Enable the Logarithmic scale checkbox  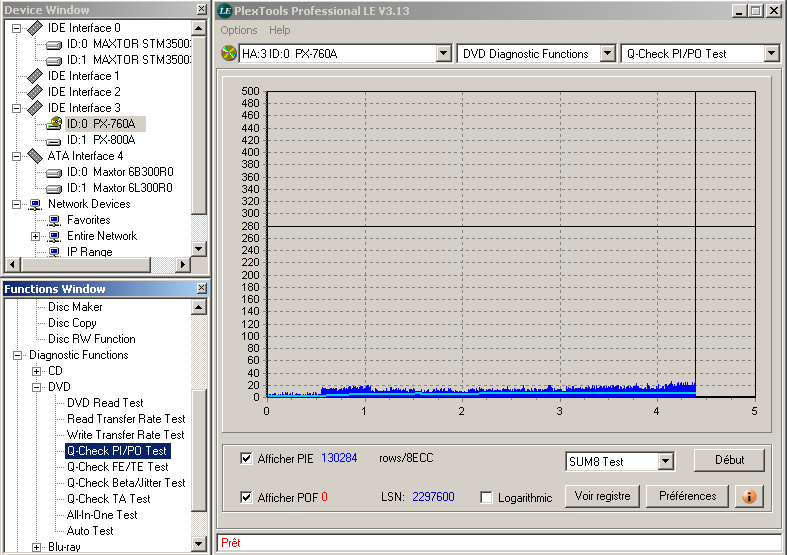pyautogui.click(x=486, y=497)
